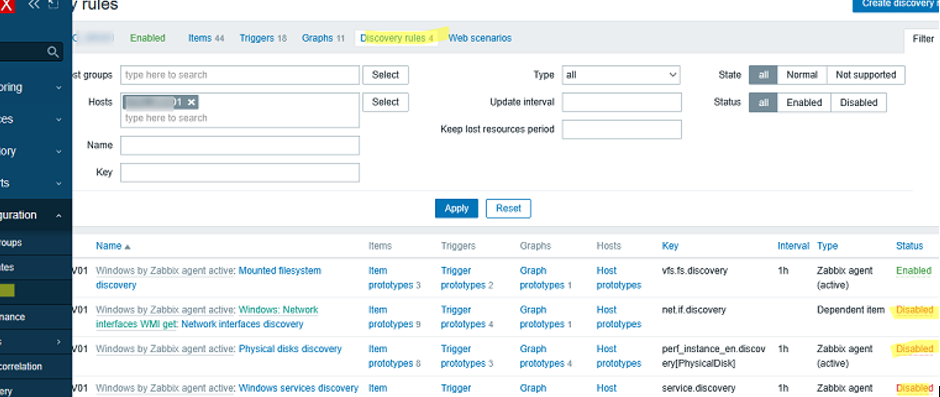
Task: Focus the Name filter field
Action: pyautogui.click(x=240, y=145)
